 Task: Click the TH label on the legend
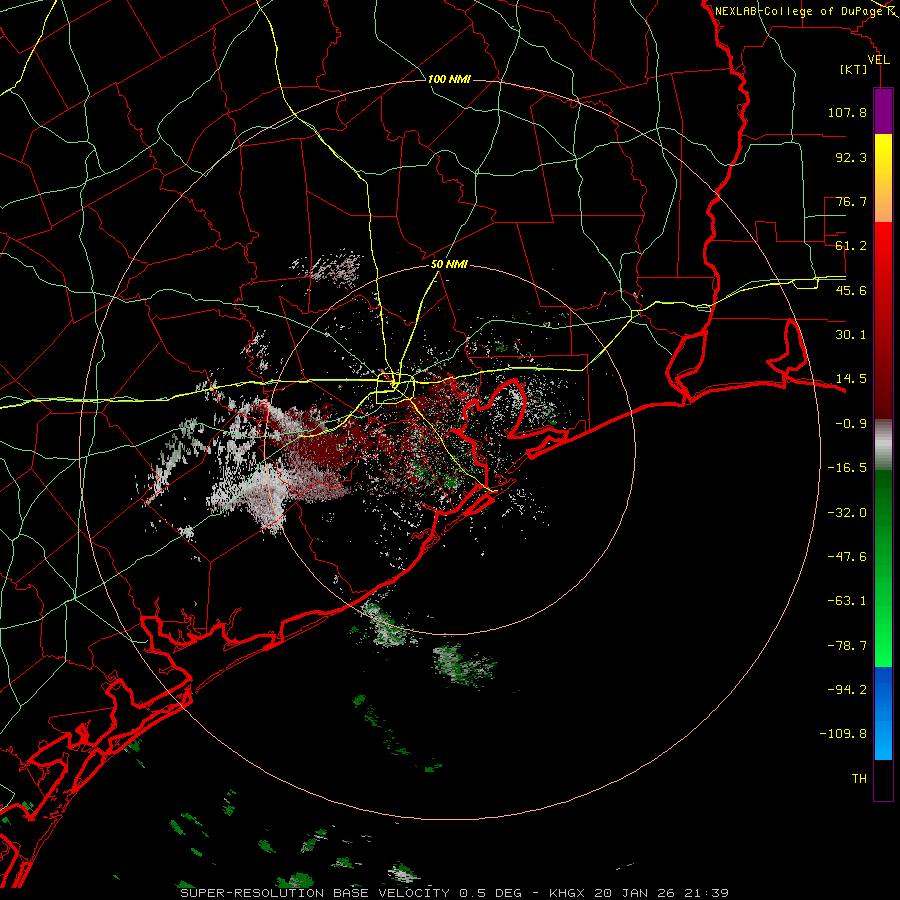[859, 779]
